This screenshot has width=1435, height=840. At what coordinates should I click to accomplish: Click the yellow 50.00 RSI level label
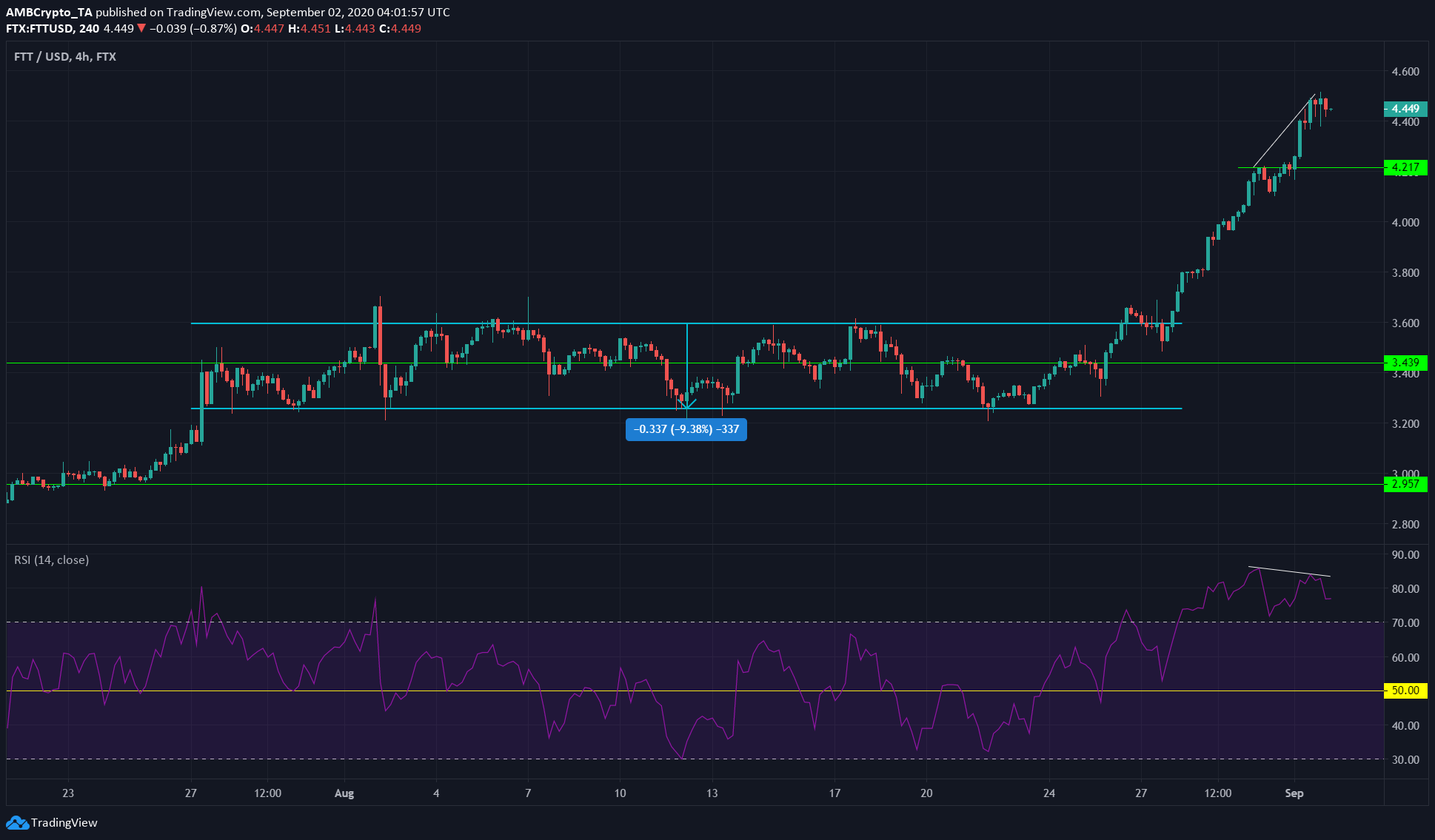click(x=1405, y=691)
